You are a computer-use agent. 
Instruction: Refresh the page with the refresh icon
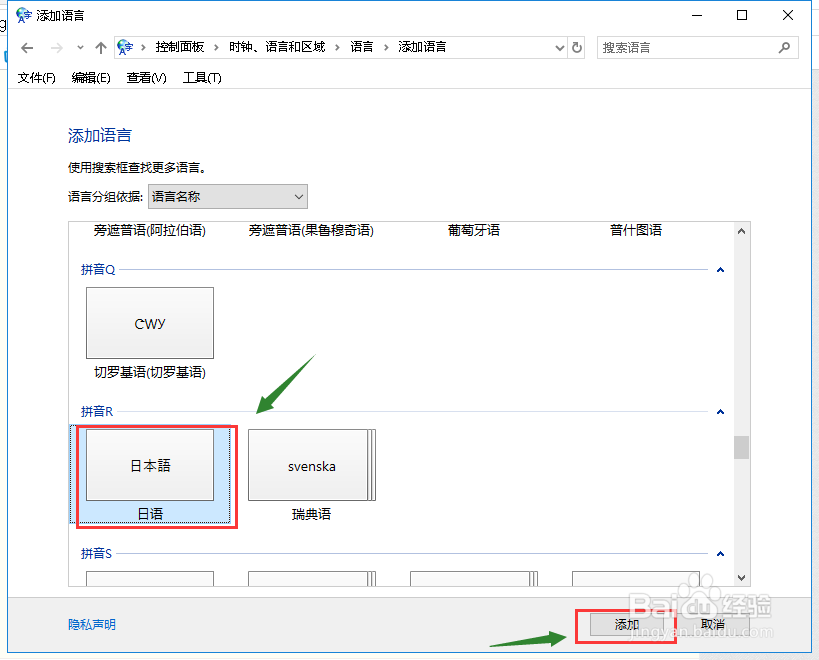click(x=576, y=46)
